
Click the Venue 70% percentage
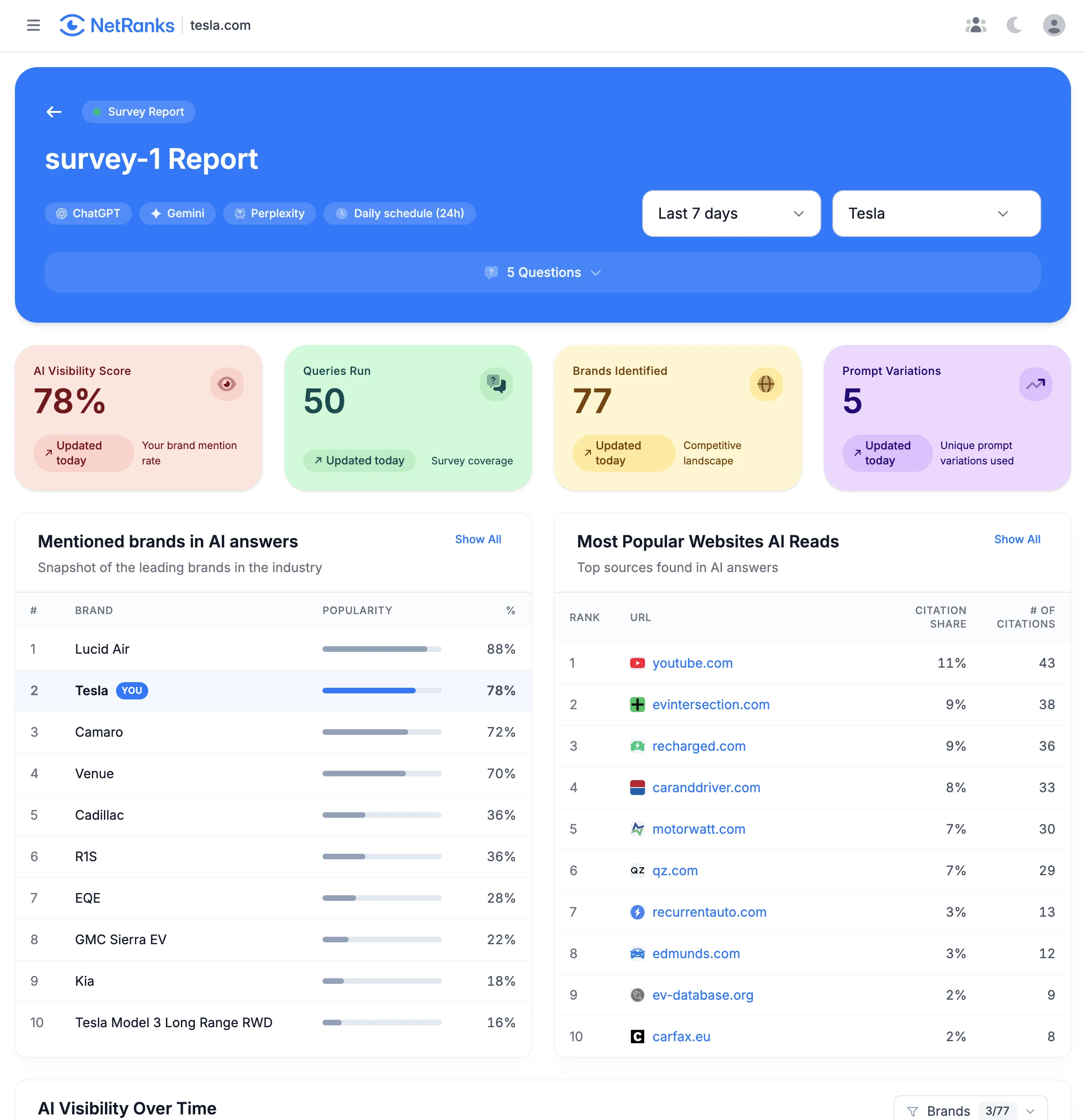(x=501, y=774)
